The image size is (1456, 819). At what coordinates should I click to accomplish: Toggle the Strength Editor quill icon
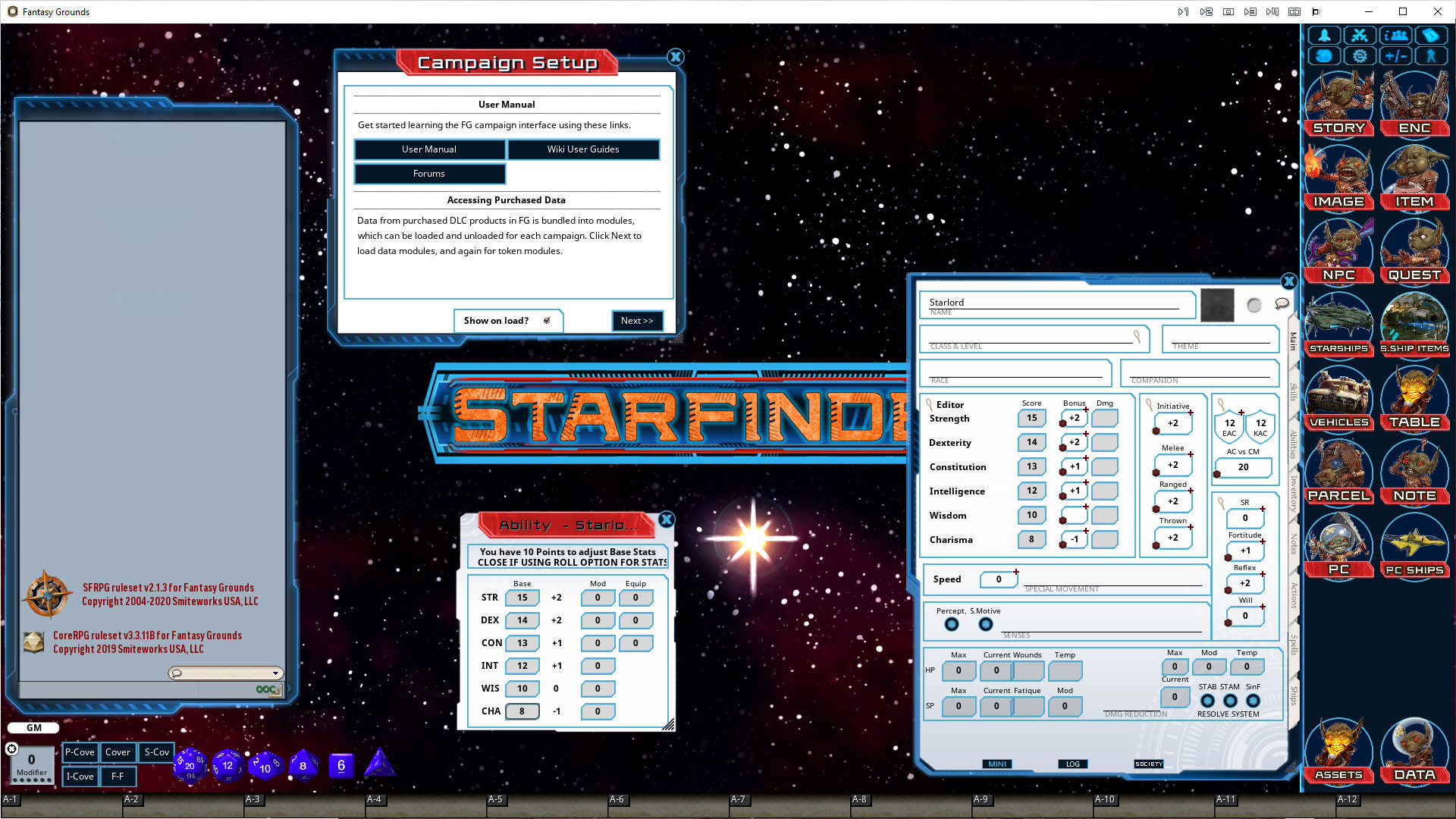coord(929,403)
